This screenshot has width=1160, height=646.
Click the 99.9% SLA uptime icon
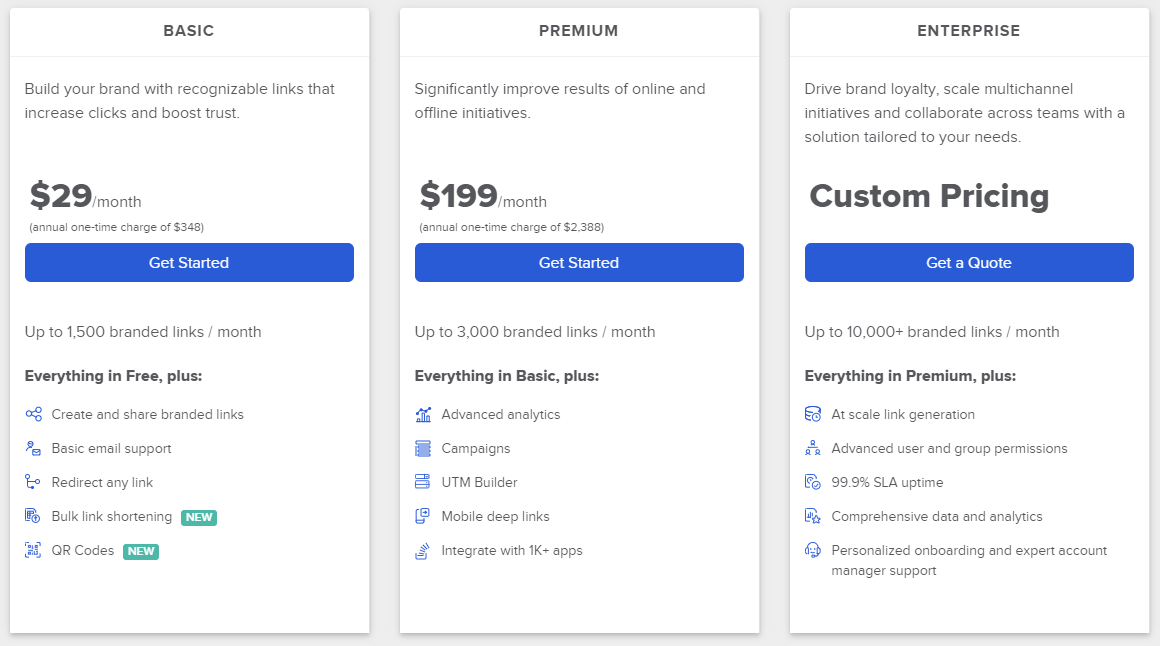point(813,482)
